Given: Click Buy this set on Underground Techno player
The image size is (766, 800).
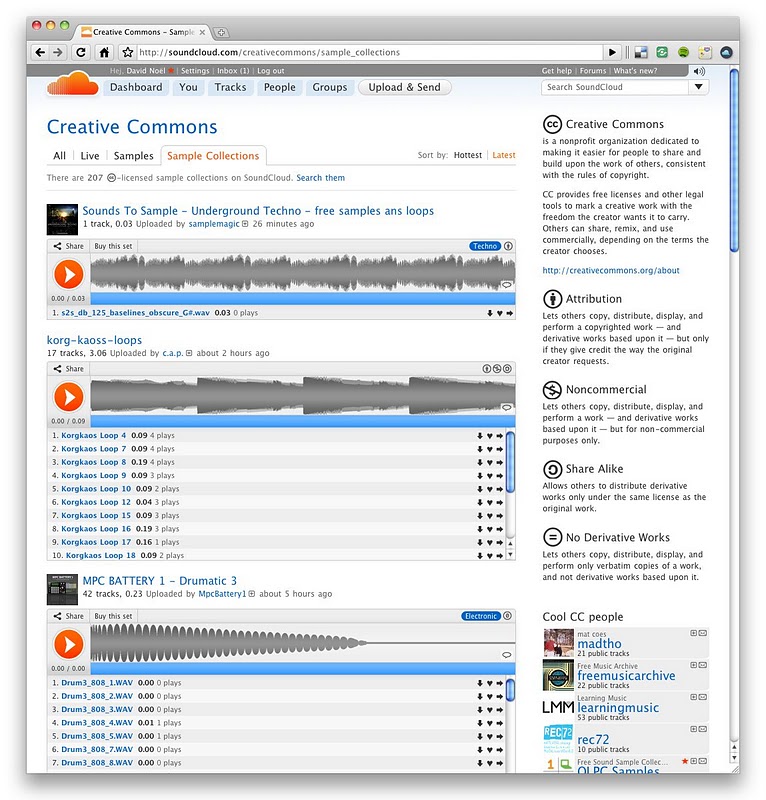Looking at the screenshot, I should pos(113,246).
